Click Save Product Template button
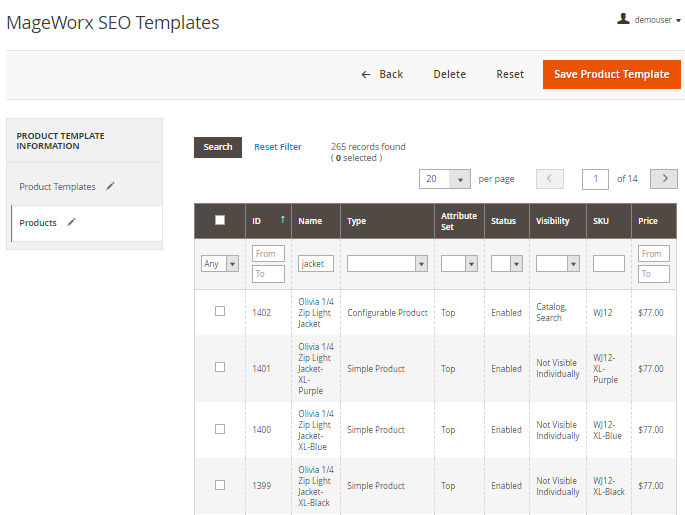 [611, 74]
